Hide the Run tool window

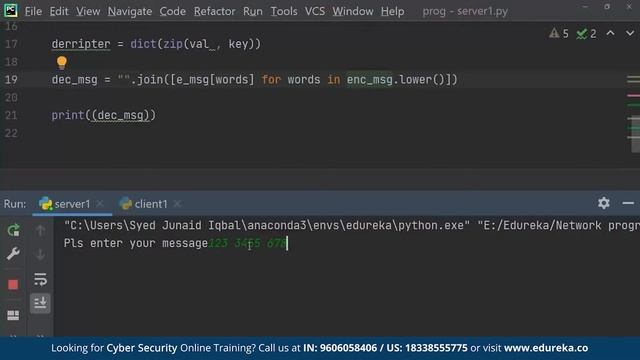[628, 203]
